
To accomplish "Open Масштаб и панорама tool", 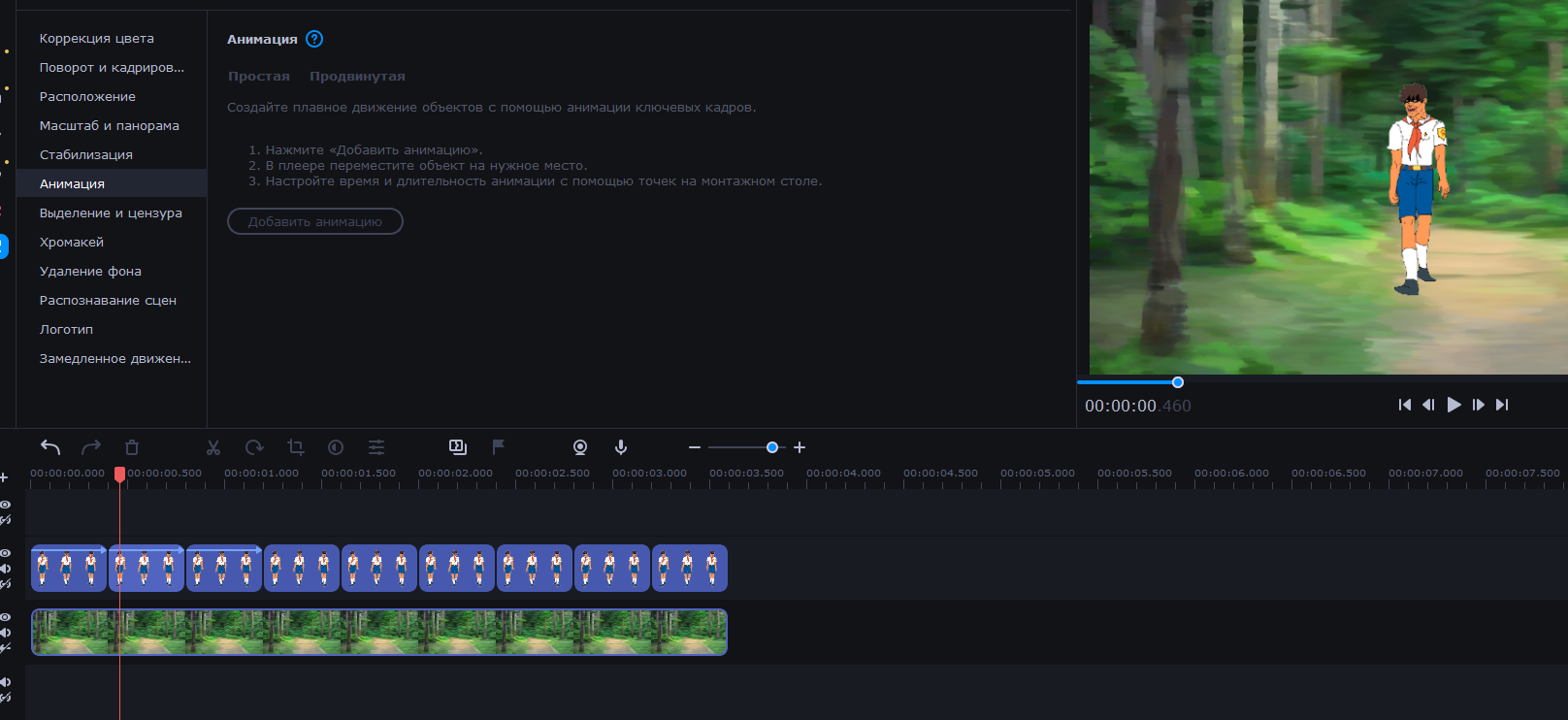I will click(112, 126).
